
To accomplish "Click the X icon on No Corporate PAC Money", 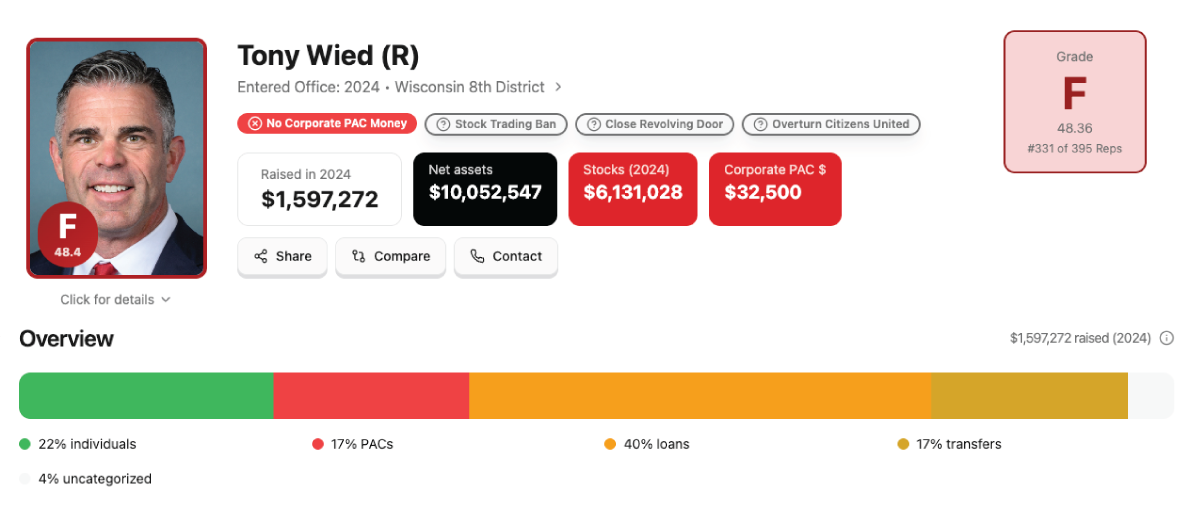I will [x=255, y=124].
